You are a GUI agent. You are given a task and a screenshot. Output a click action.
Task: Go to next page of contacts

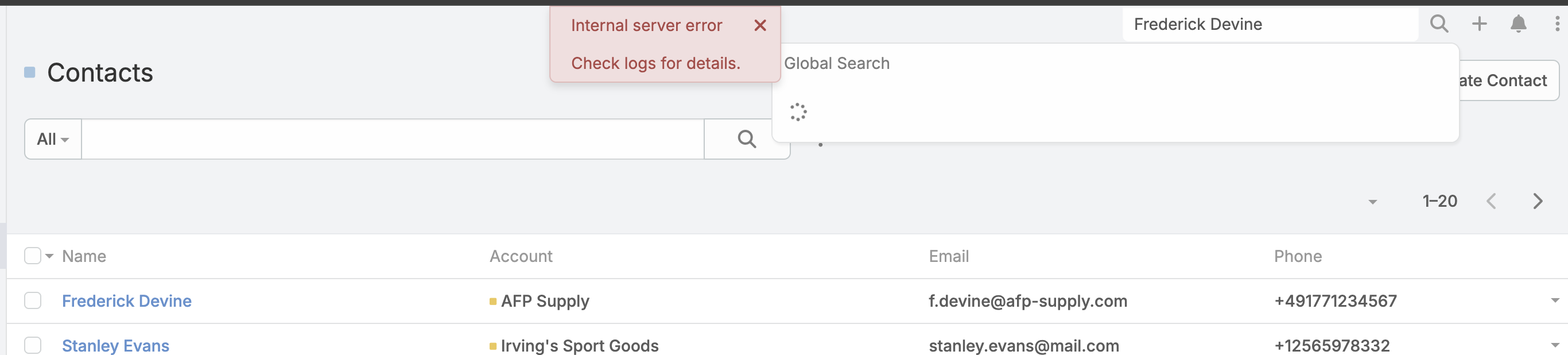click(1538, 202)
